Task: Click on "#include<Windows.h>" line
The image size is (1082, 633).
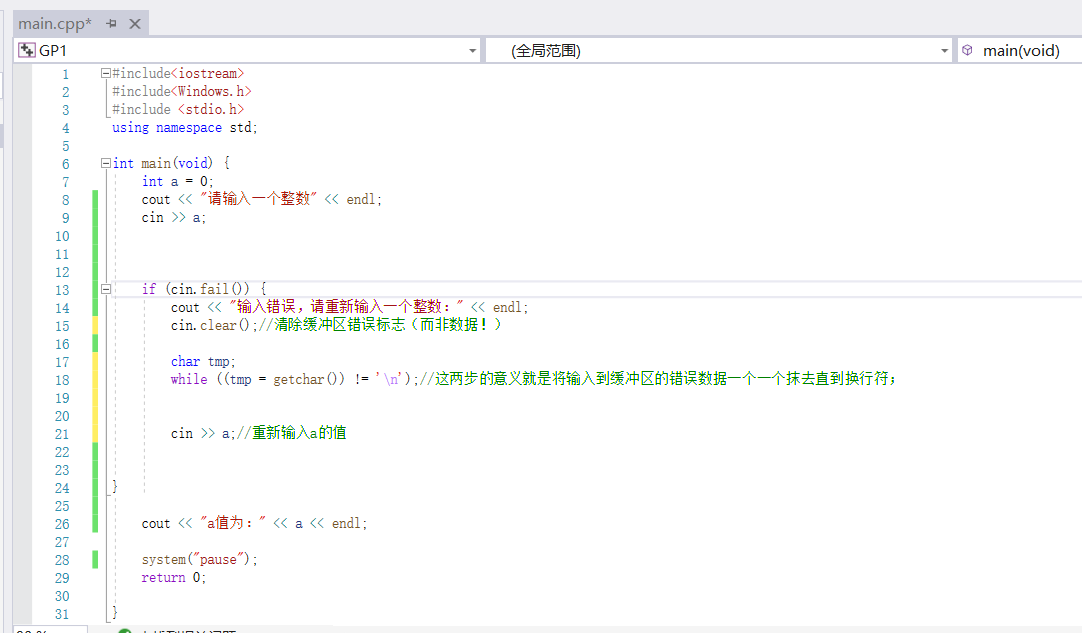Action: point(181,91)
